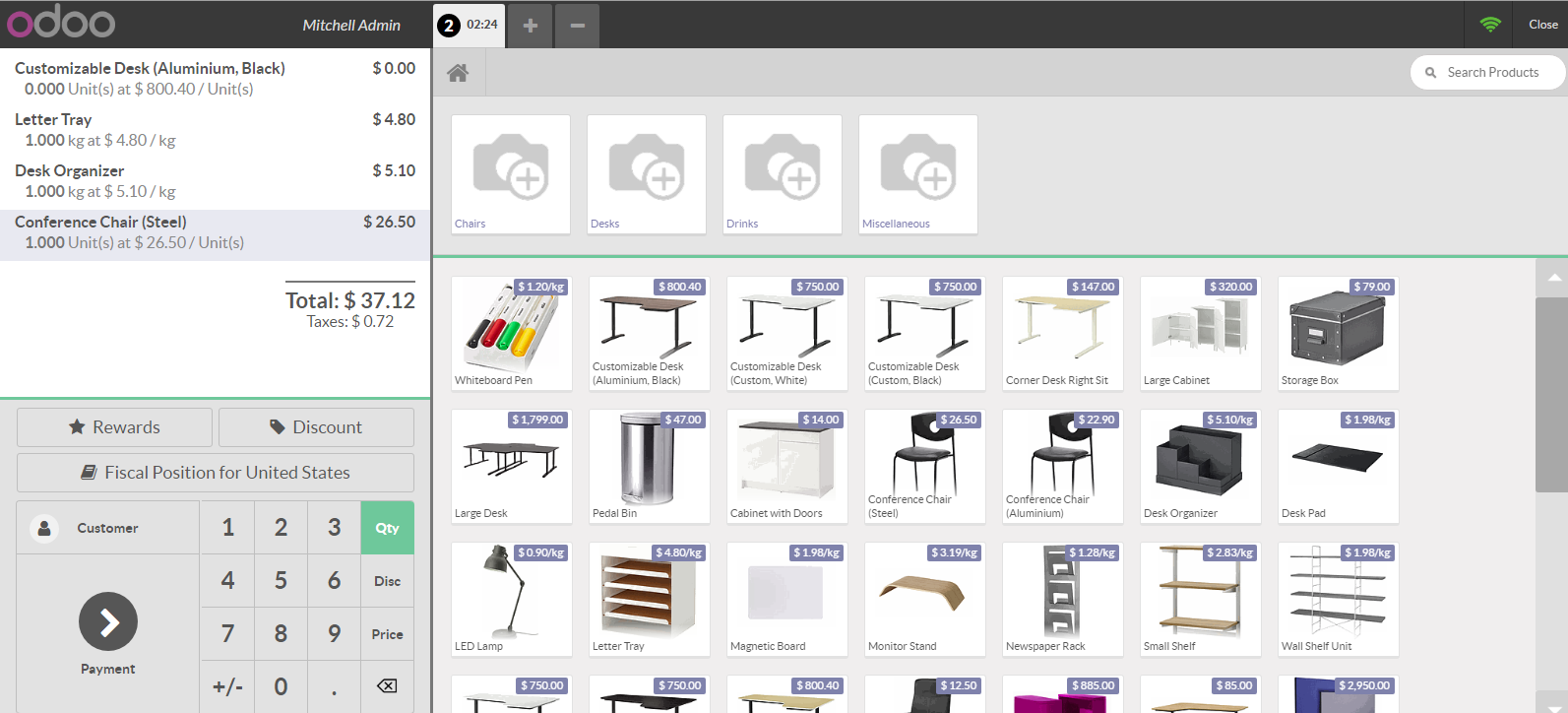
Task: Switch numpad to Price mode
Action: (x=388, y=634)
